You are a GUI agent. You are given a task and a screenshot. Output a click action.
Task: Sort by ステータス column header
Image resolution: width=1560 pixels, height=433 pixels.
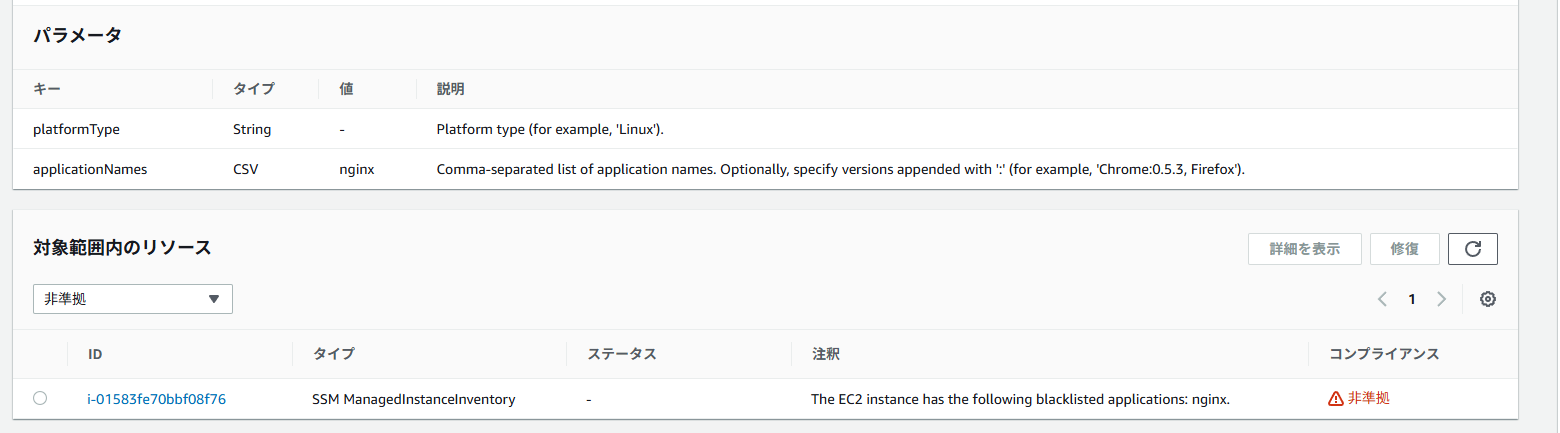pyautogui.click(x=621, y=354)
